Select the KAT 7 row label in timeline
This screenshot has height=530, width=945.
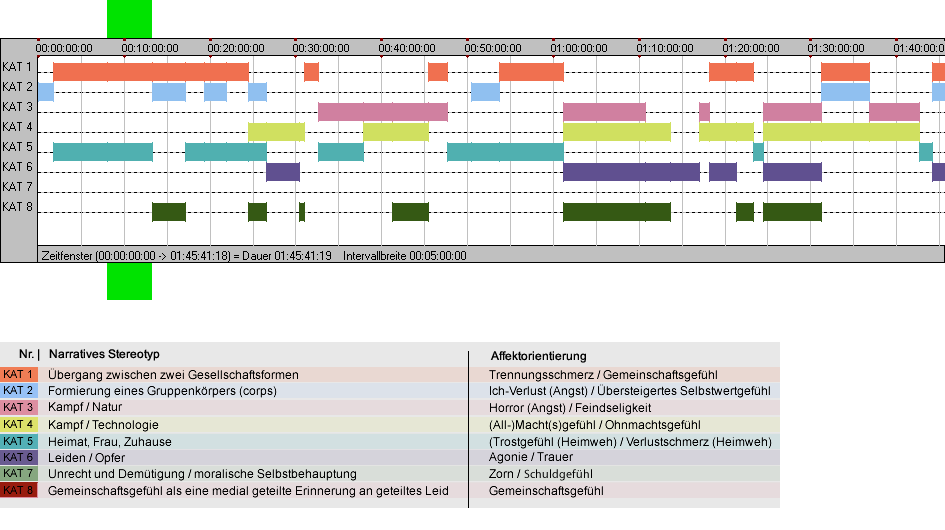[x=17, y=187]
